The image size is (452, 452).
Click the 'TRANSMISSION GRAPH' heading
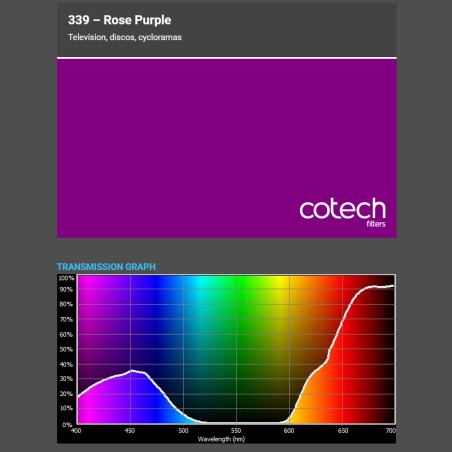(106, 267)
